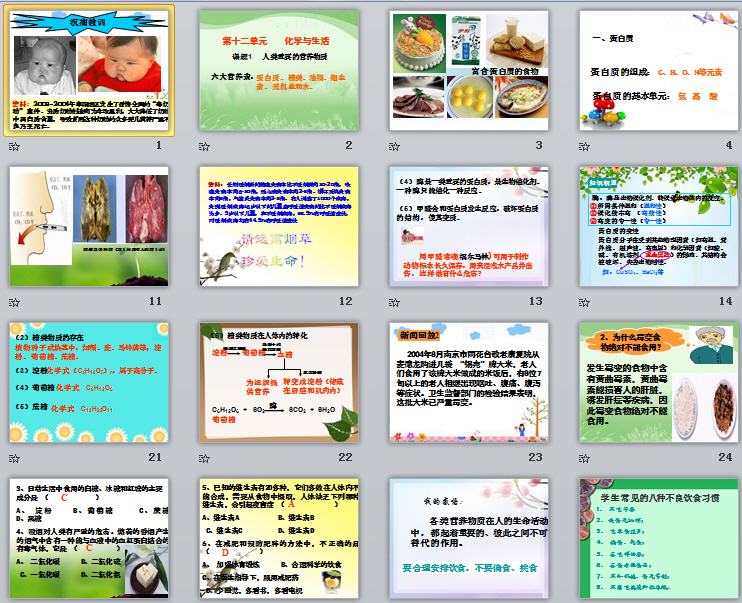Click the animation star icon under slide 1
This screenshot has height=603, width=742.
[13, 146]
